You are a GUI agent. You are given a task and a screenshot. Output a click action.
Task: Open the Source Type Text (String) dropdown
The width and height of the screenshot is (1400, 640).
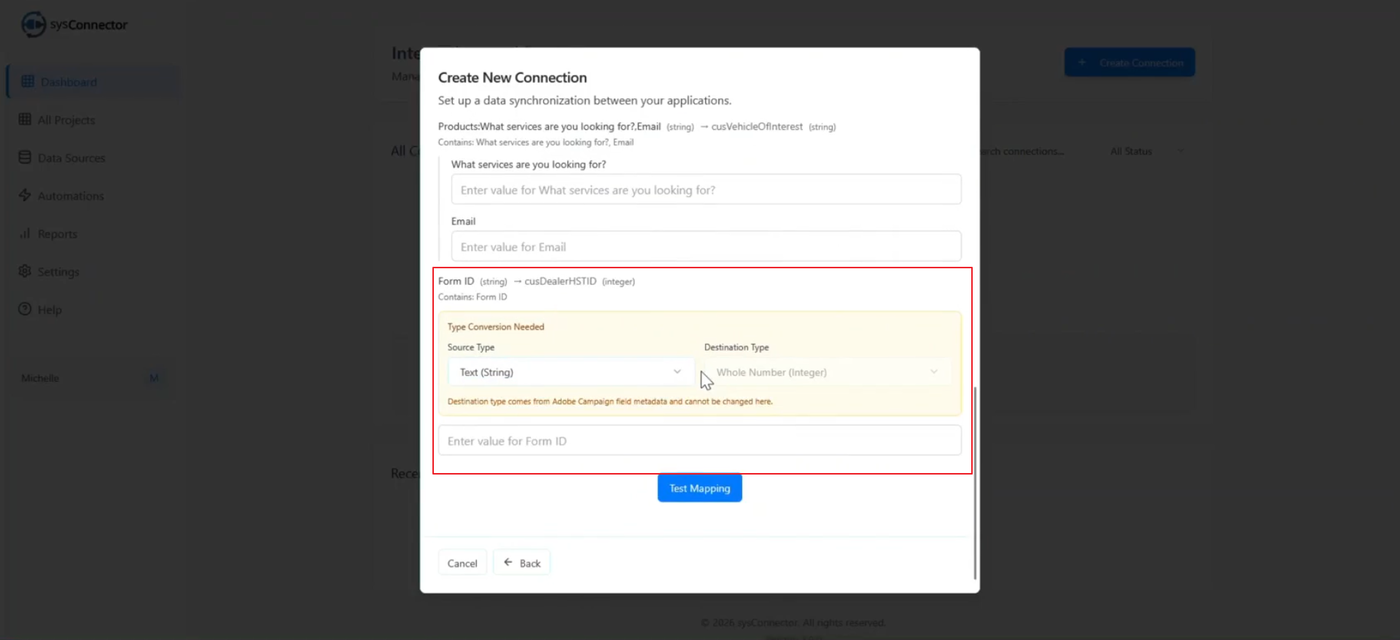click(x=570, y=372)
